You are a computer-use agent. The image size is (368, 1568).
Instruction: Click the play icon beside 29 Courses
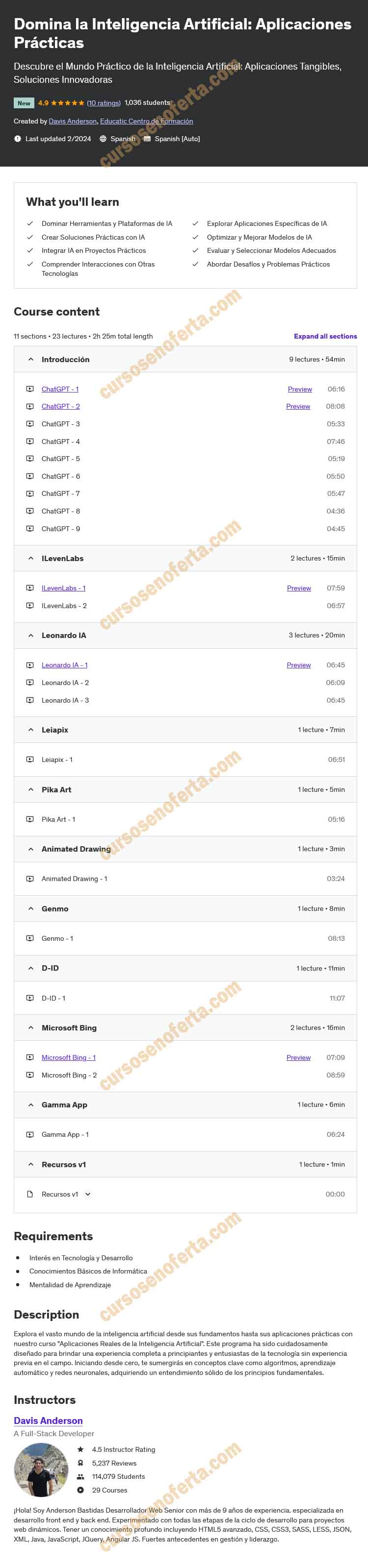80,1490
